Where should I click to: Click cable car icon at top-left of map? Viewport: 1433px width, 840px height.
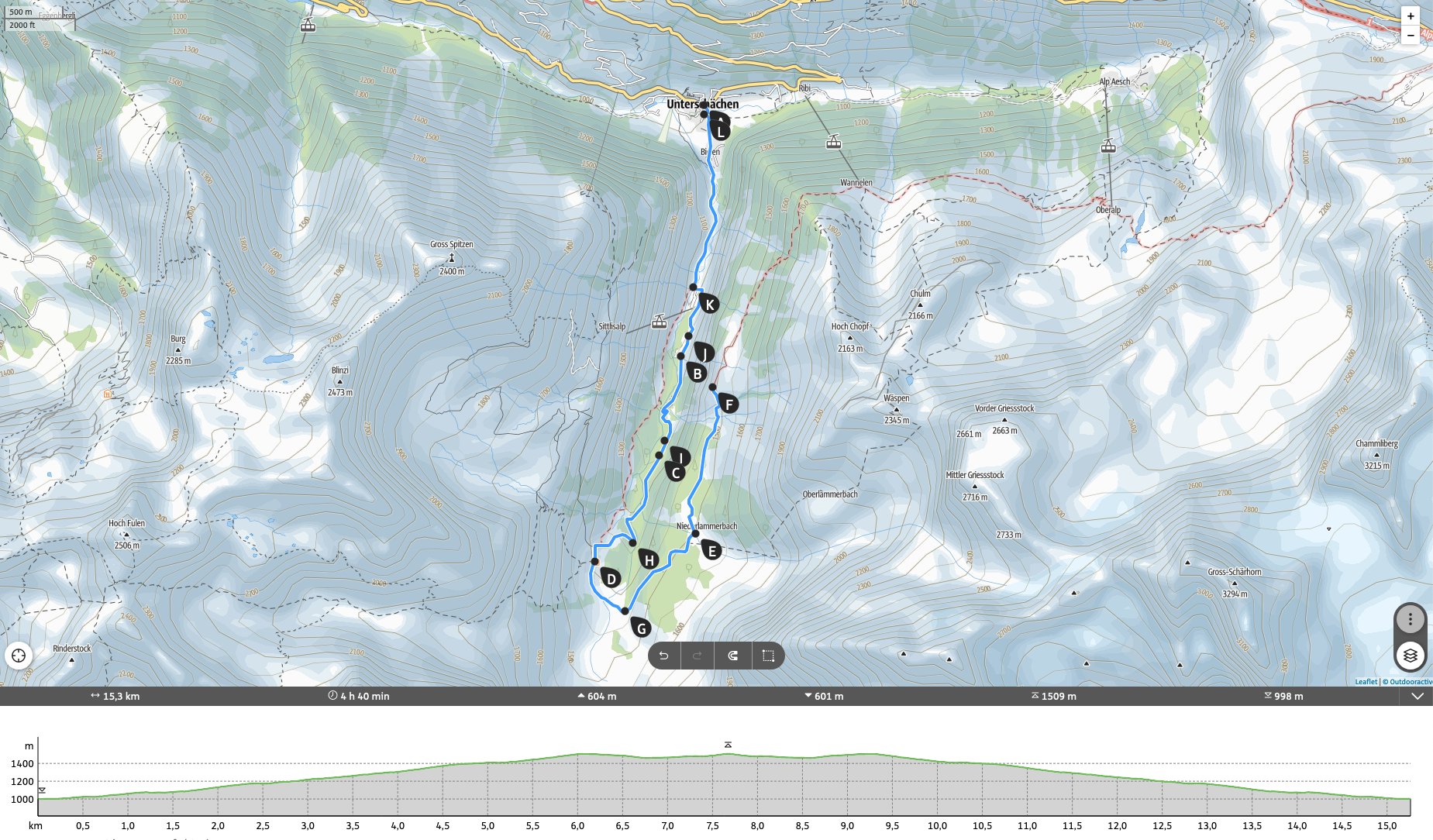308,25
